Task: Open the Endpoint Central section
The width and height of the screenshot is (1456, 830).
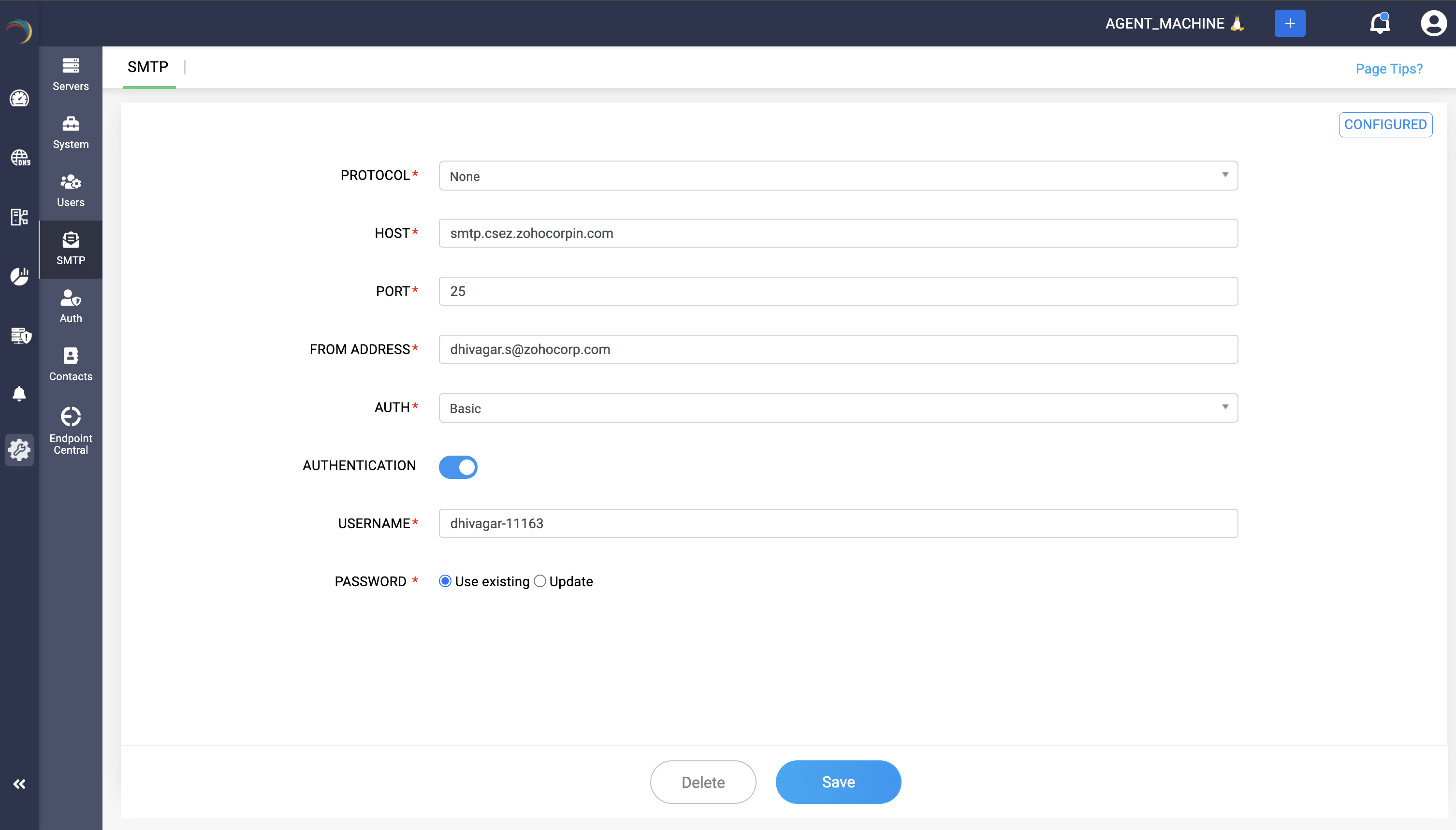Action: click(x=71, y=430)
